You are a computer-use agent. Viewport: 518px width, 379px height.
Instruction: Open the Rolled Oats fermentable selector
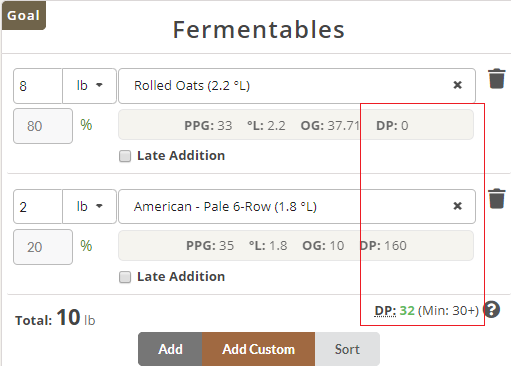tap(297, 86)
